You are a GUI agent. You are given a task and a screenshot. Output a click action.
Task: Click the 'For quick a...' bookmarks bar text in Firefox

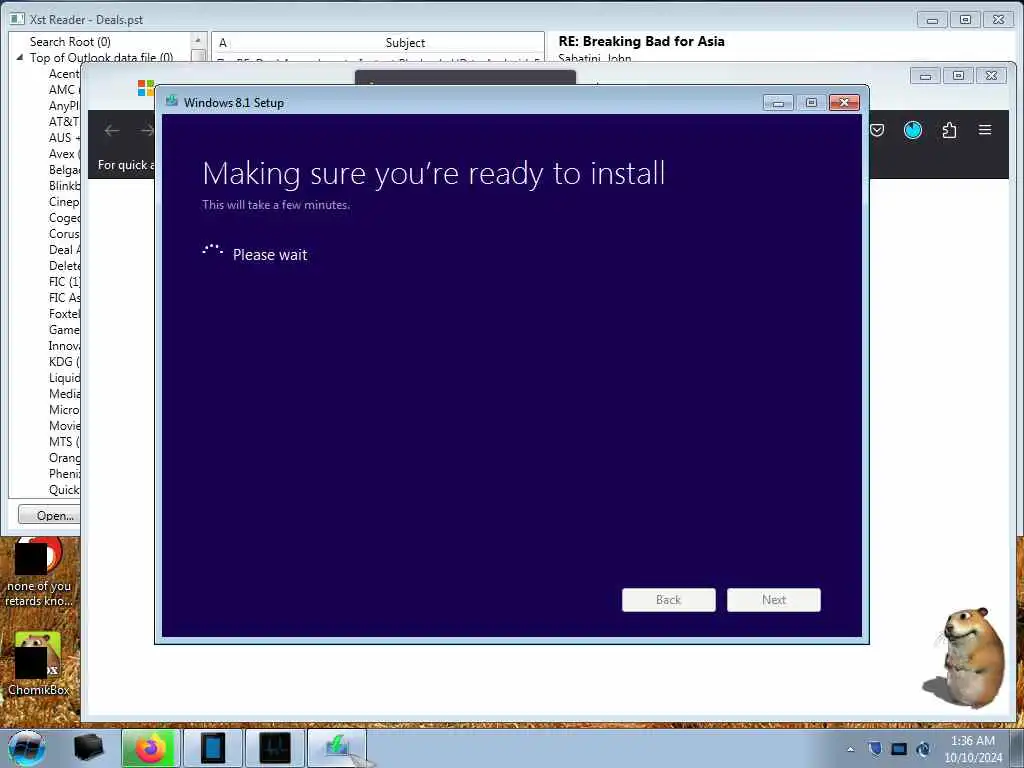(x=126, y=165)
